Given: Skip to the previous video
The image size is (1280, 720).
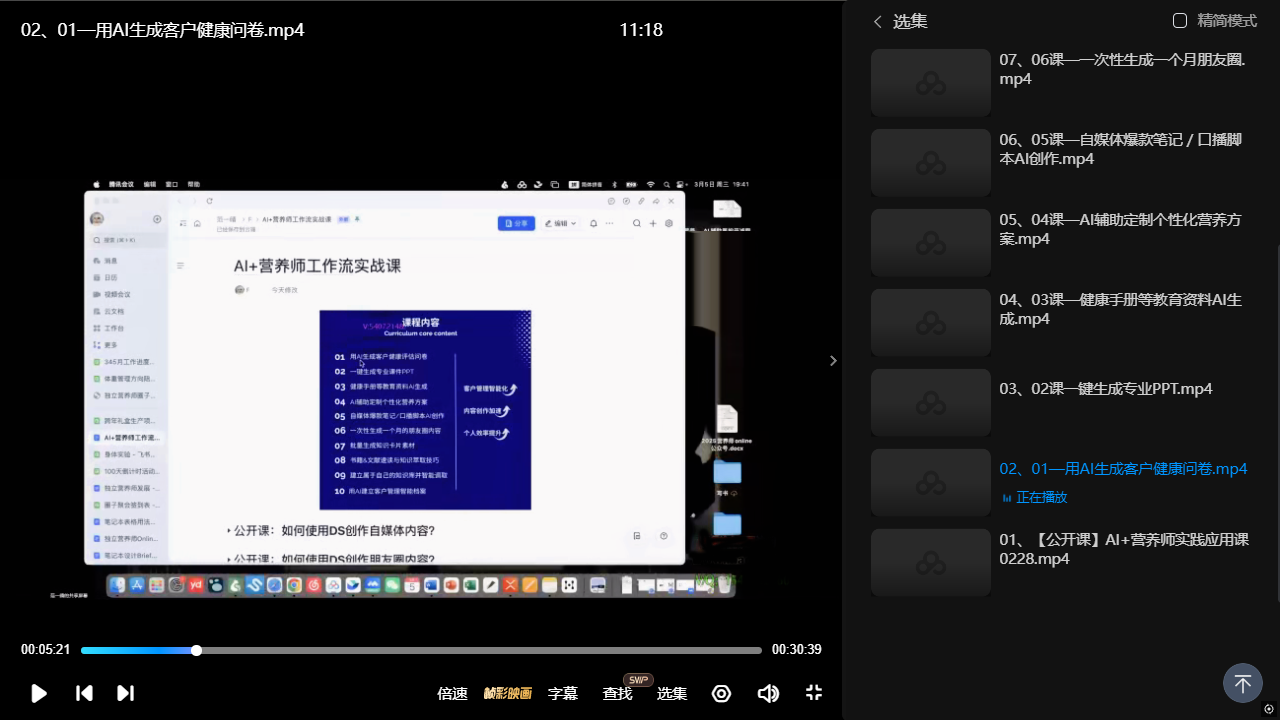Looking at the screenshot, I should click(85, 693).
